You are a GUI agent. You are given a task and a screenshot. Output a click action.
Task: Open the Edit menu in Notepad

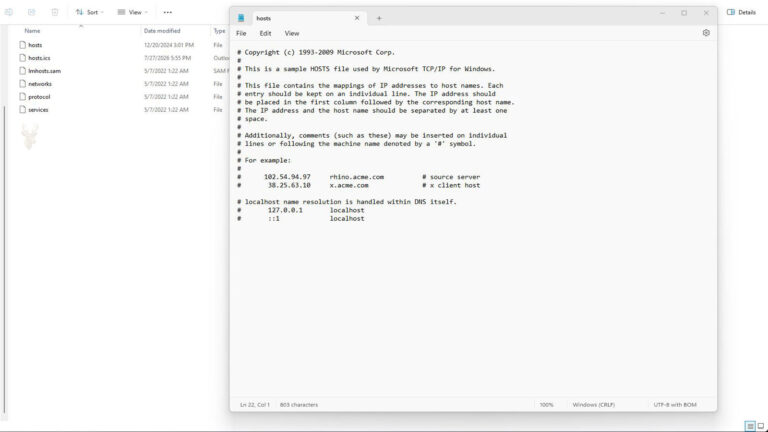pyautogui.click(x=265, y=33)
